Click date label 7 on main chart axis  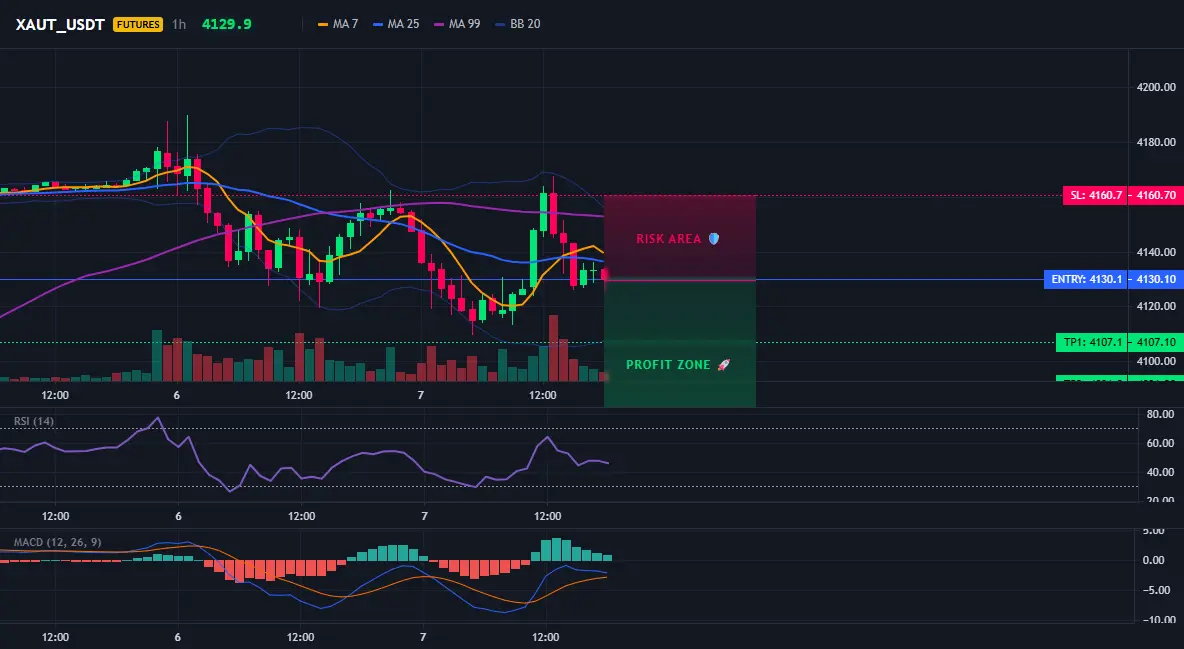(421, 395)
